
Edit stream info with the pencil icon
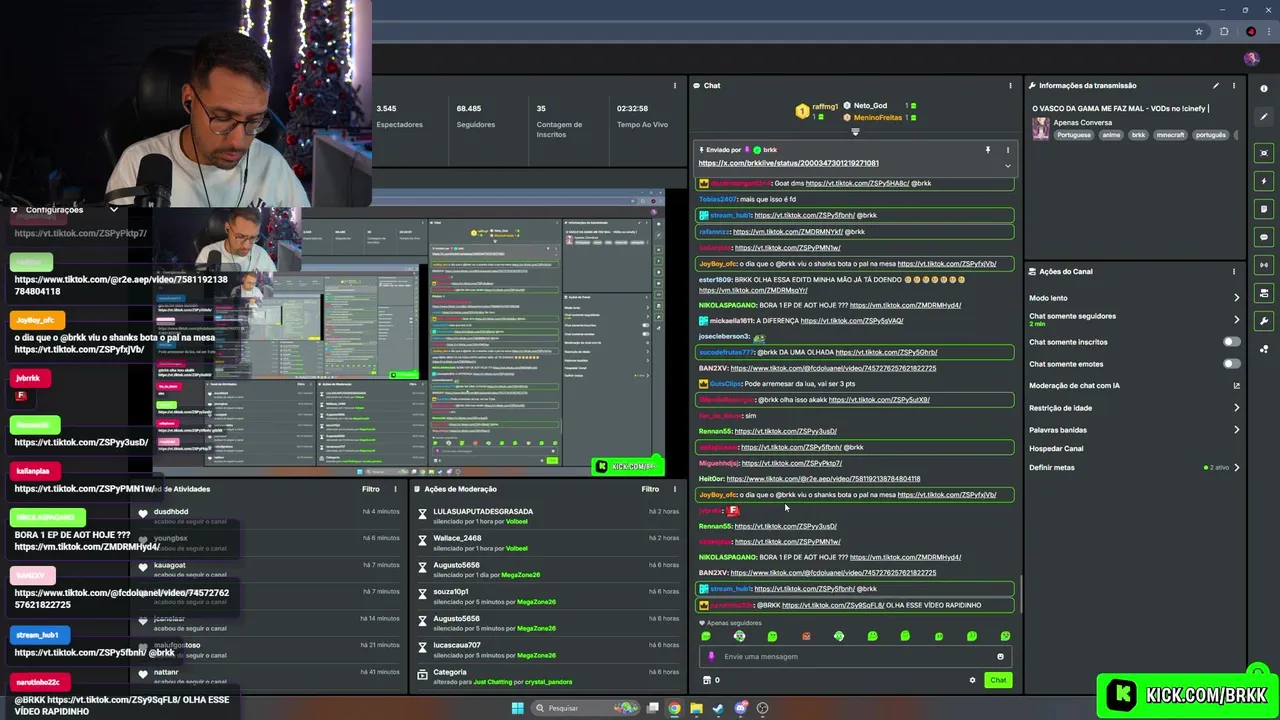(1216, 86)
